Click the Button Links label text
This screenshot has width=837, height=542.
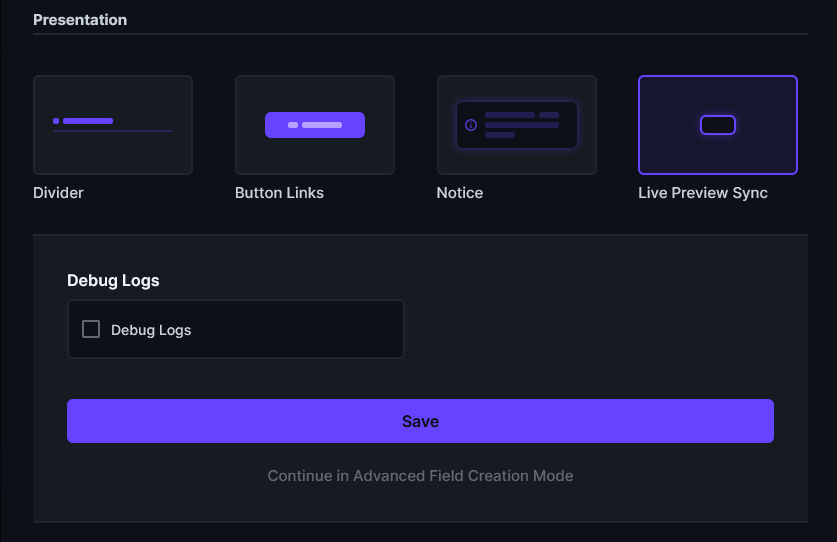[279, 193]
